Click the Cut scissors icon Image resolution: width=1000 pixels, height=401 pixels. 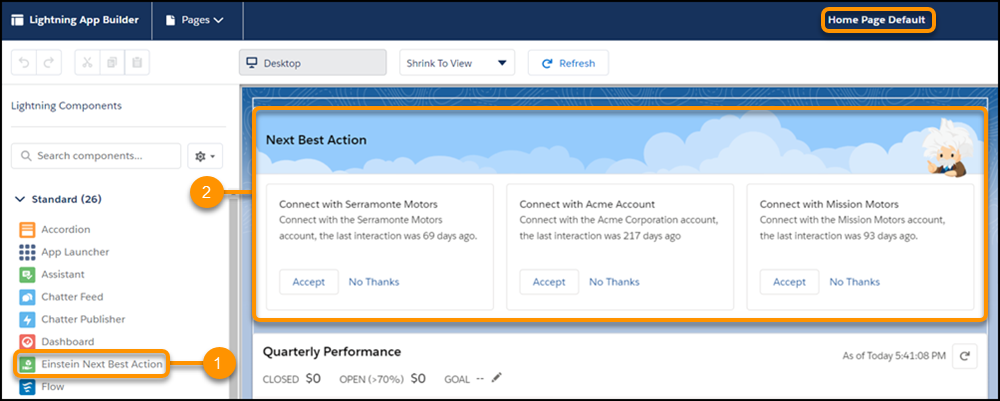[88, 63]
